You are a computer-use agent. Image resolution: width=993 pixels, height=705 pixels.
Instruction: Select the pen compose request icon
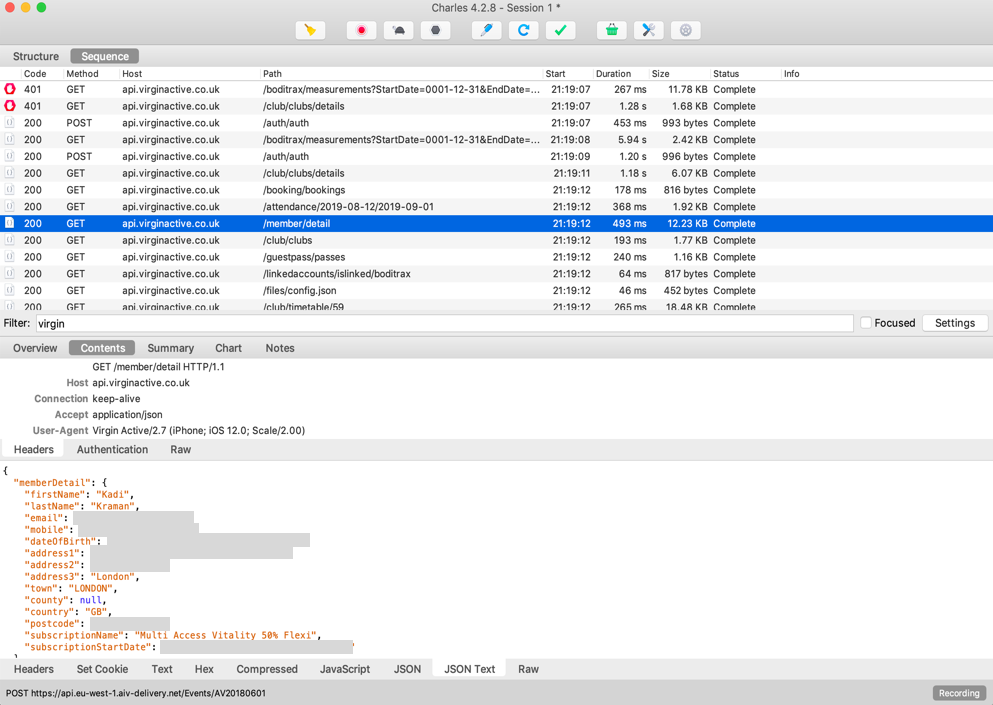(486, 30)
